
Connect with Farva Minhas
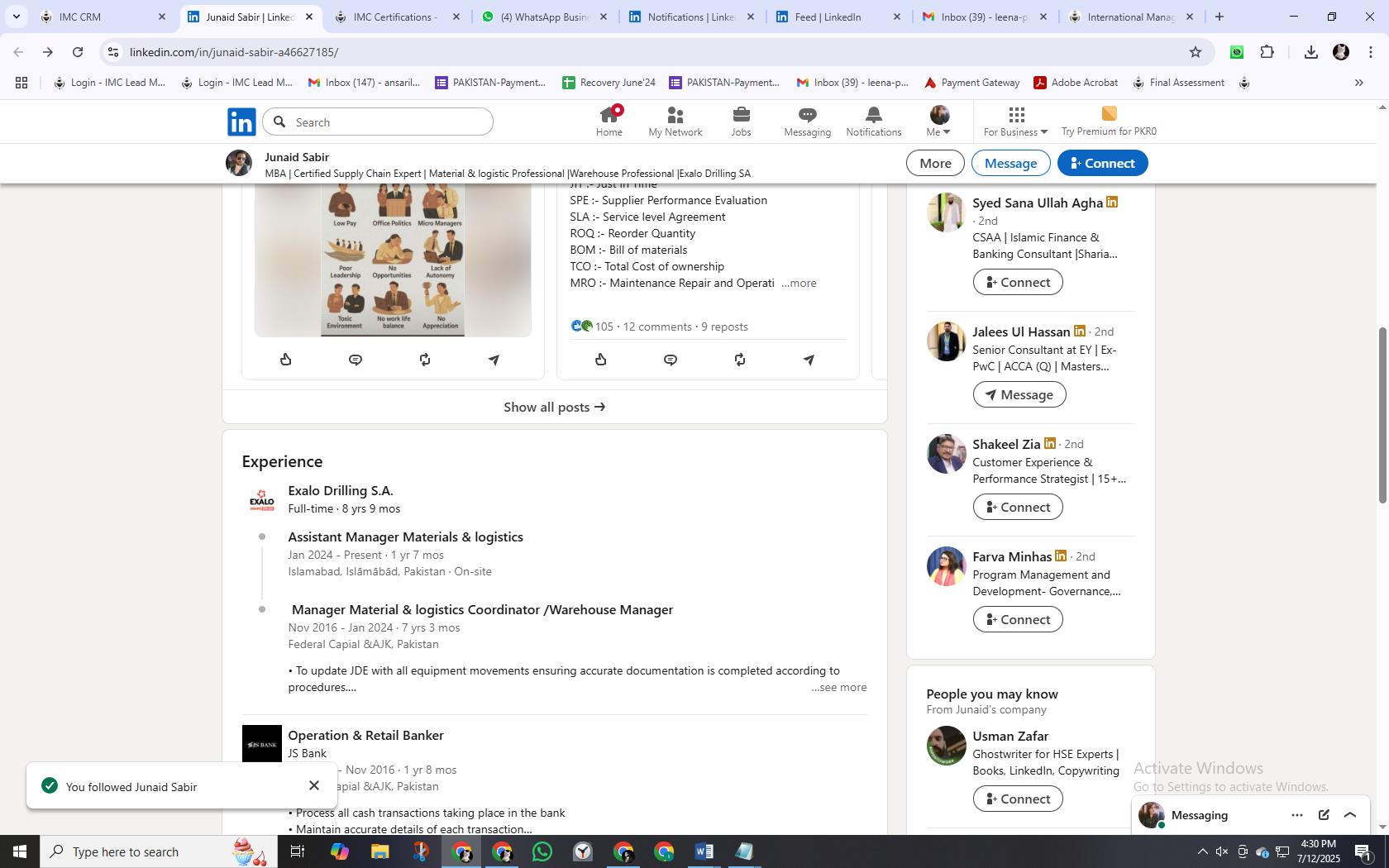pos(1018,619)
